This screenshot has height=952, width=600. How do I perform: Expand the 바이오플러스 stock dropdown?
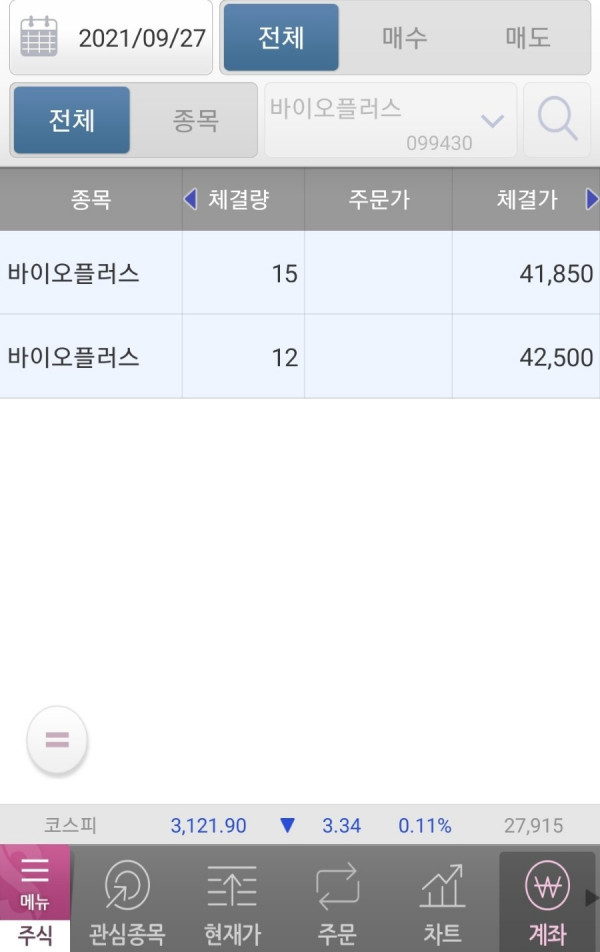click(390, 120)
